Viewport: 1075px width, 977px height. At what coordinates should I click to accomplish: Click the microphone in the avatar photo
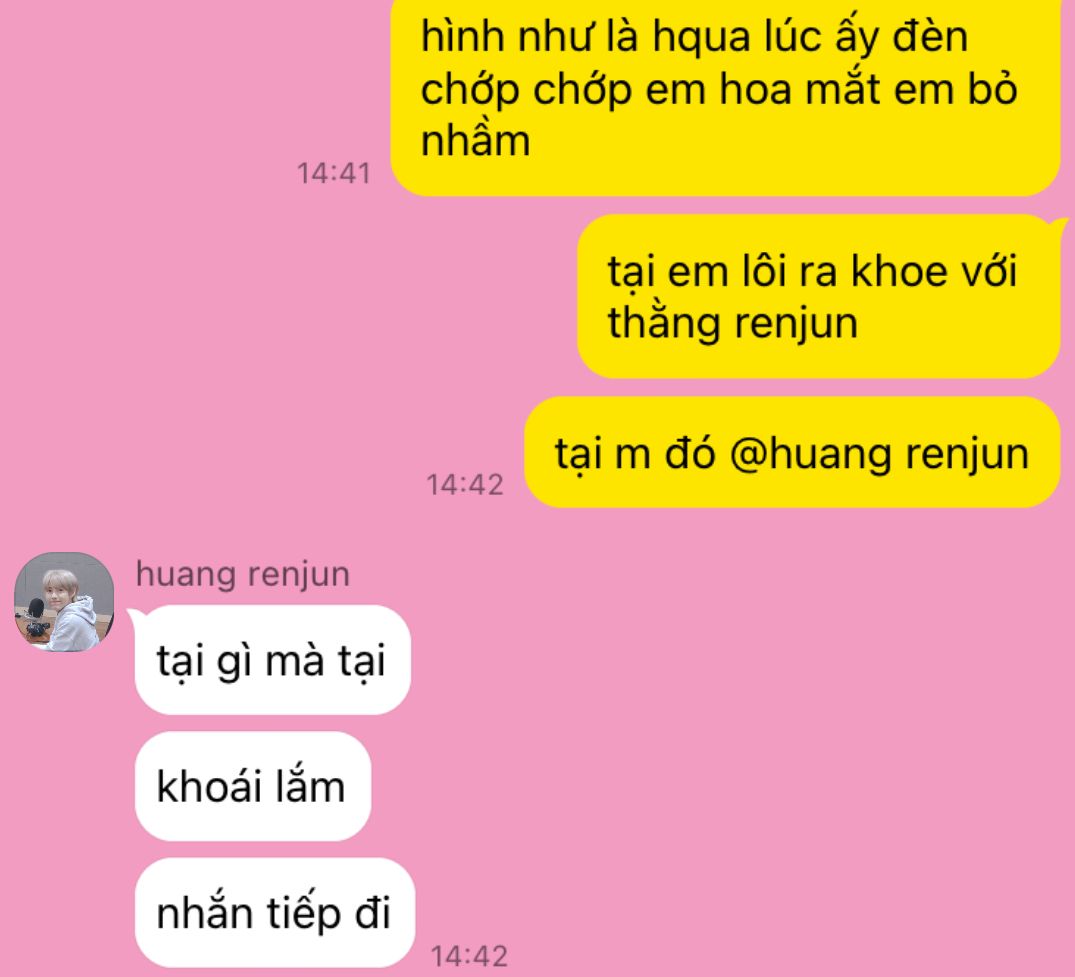[34, 610]
